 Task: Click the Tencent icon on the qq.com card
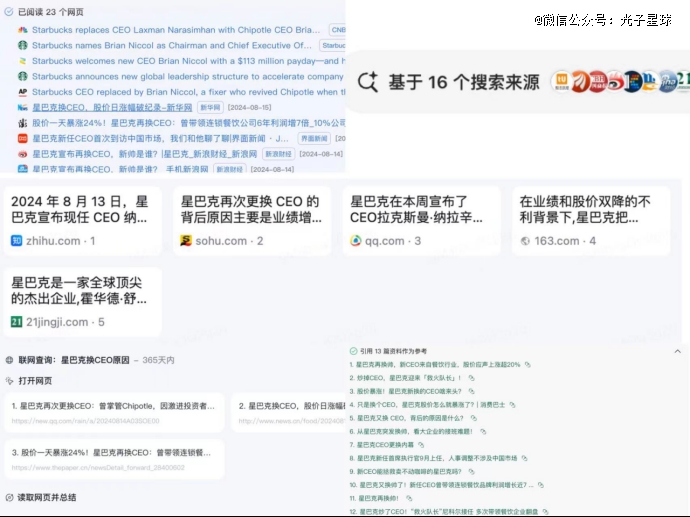pyautogui.click(x=355, y=241)
